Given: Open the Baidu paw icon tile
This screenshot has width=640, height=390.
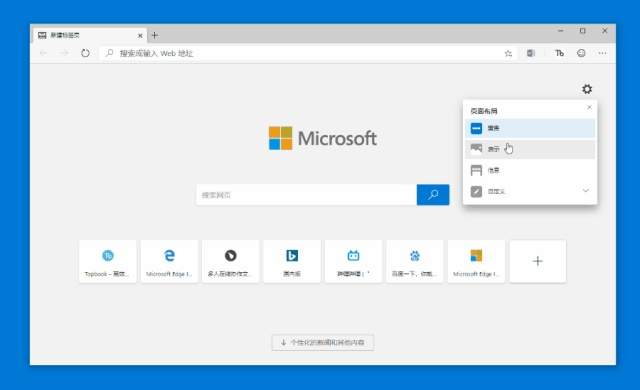Looking at the screenshot, I should pos(415,261).
